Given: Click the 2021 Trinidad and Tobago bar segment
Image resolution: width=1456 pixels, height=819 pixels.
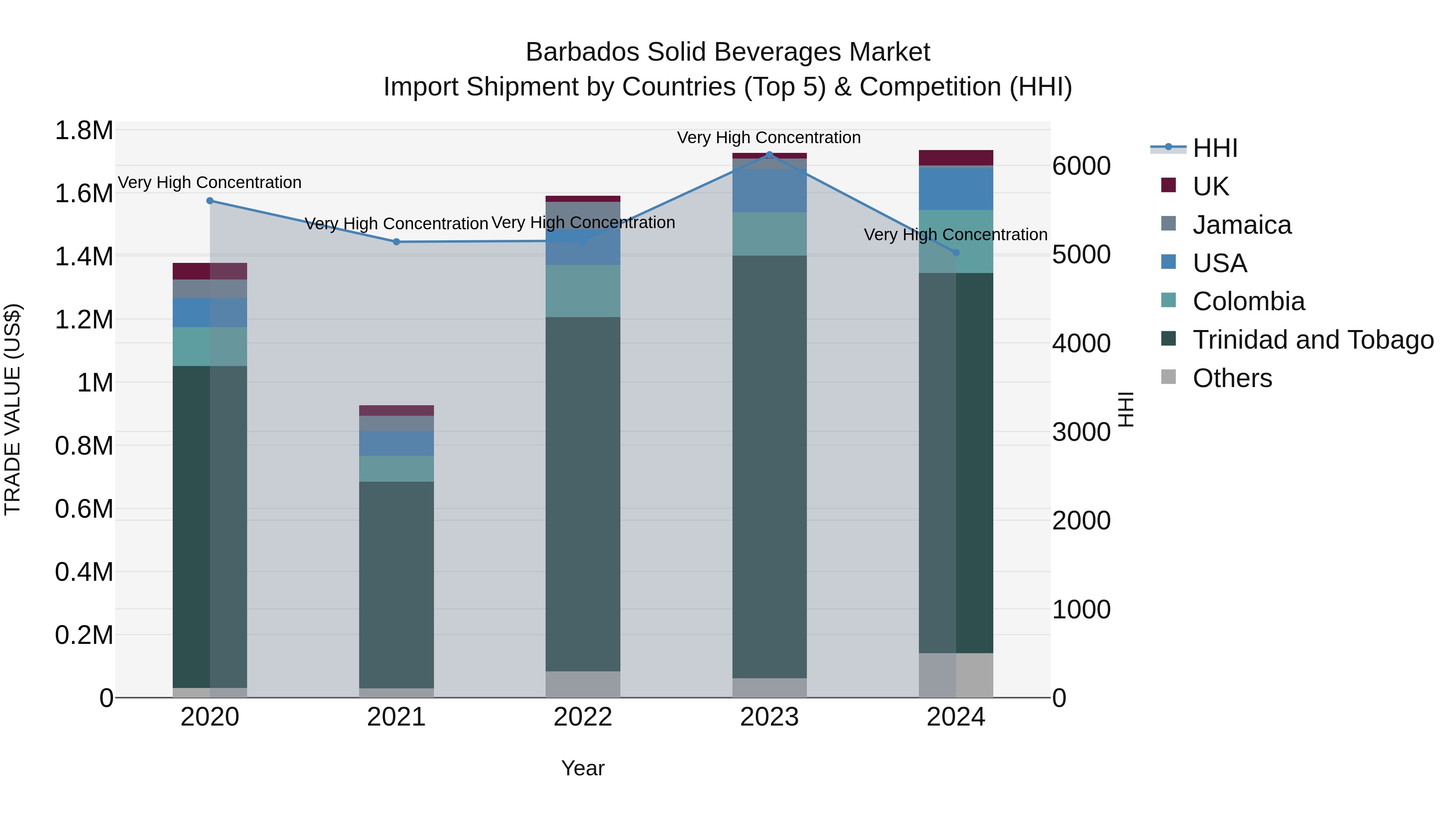Looking at the screenshot, I should (396, 585).
